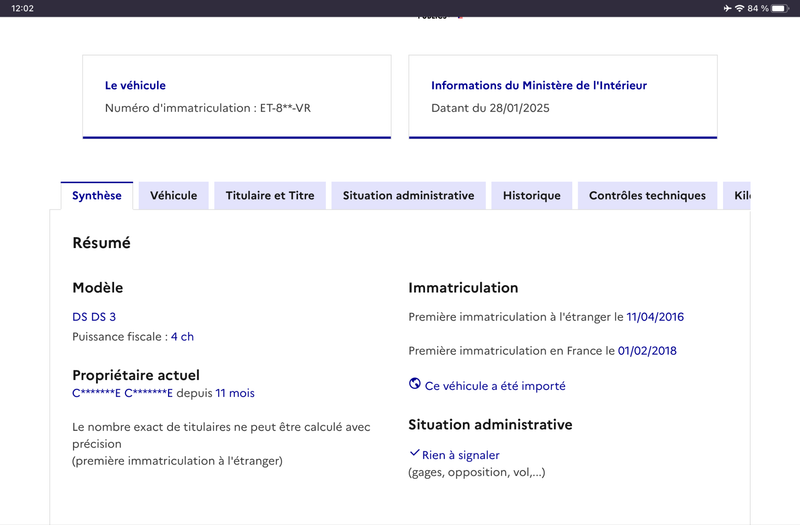Click 'Informations du Ministère de l'Intérieur' title
The width and height of the screenshot is (800, 525).
coord(539,85)
